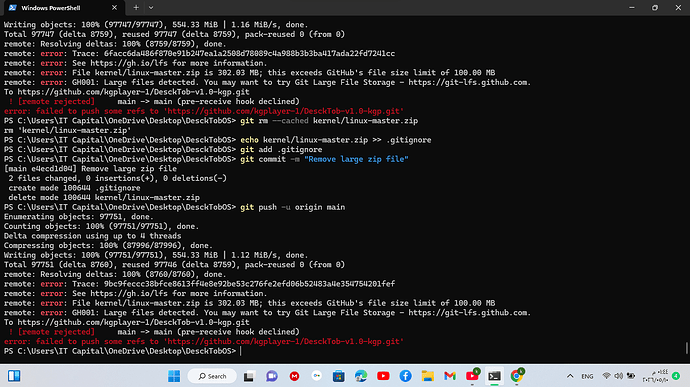
Task: Open the clock and date flyout
Action: pyautogui.click(x=655, y=376)
